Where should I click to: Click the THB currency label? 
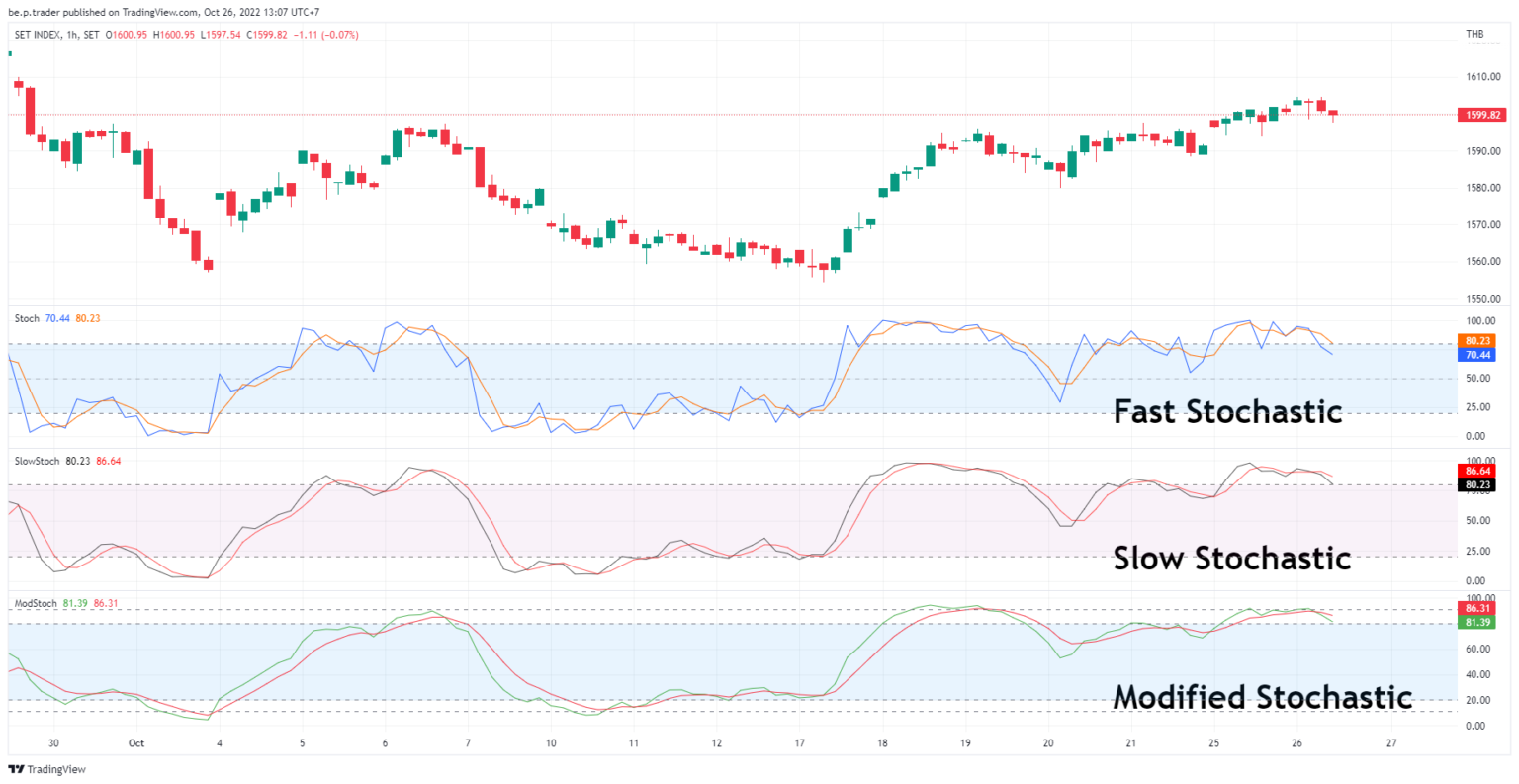1474,35
